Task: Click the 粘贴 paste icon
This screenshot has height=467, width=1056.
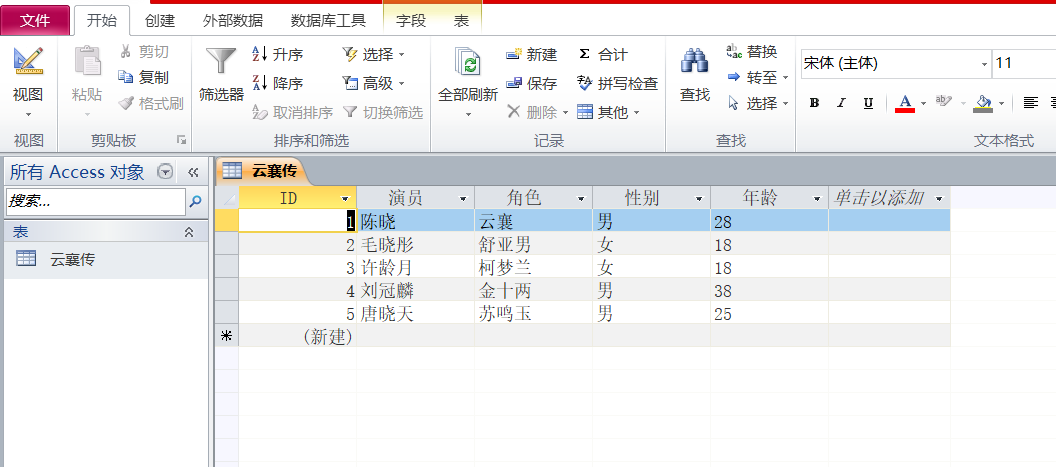Action: pyautogui.click(x=88, y=61)
